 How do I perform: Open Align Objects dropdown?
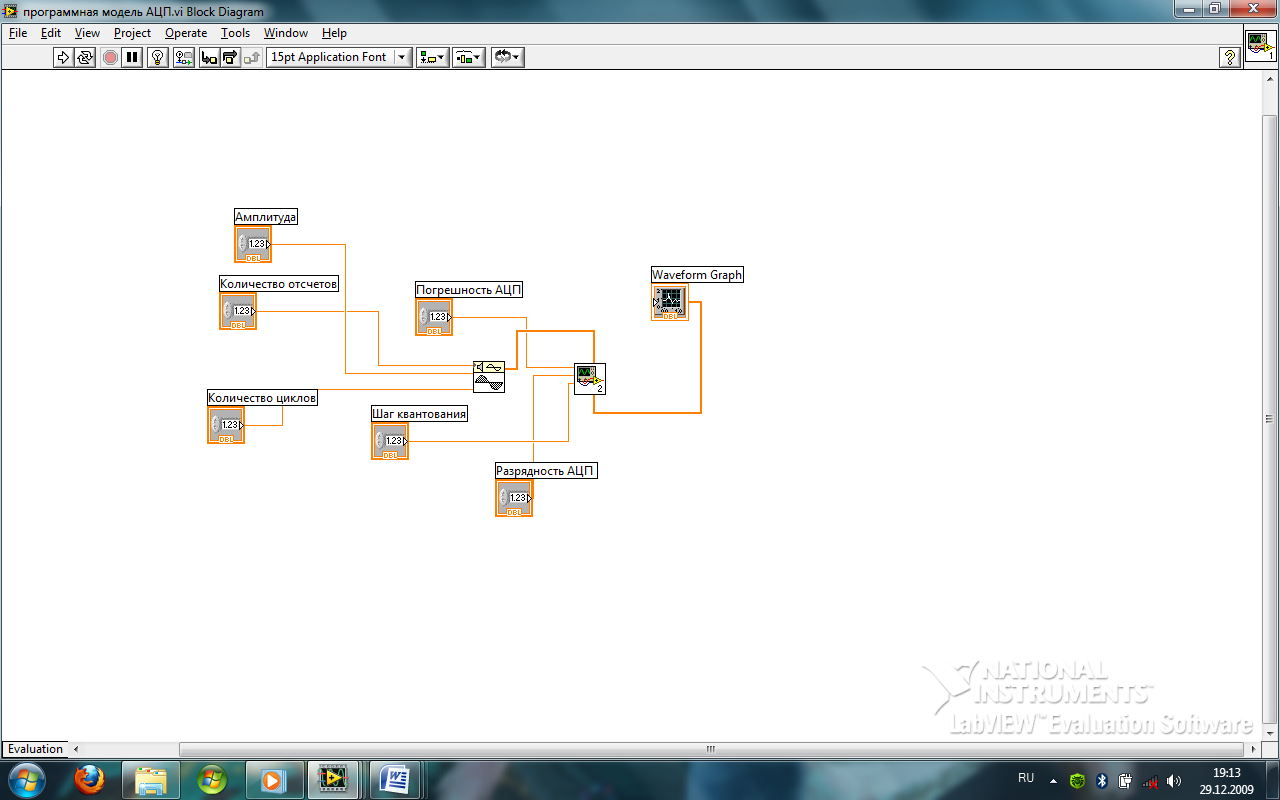pos(433,57)
